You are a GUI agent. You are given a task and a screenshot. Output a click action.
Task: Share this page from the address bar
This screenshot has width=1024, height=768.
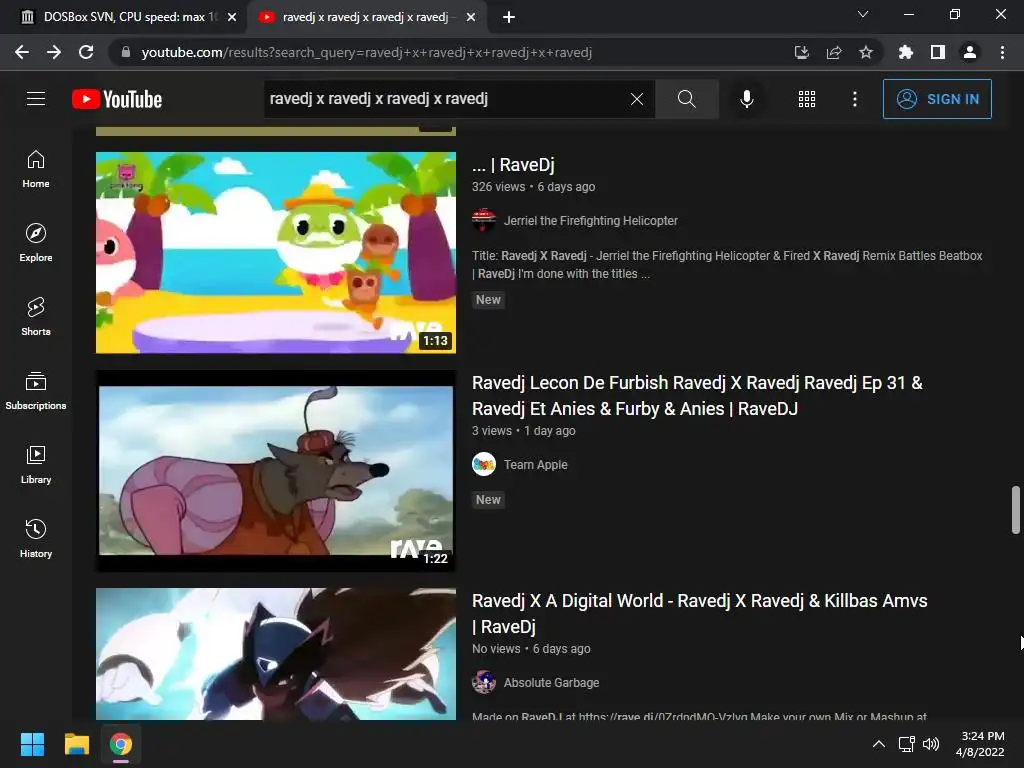(834, 52)
